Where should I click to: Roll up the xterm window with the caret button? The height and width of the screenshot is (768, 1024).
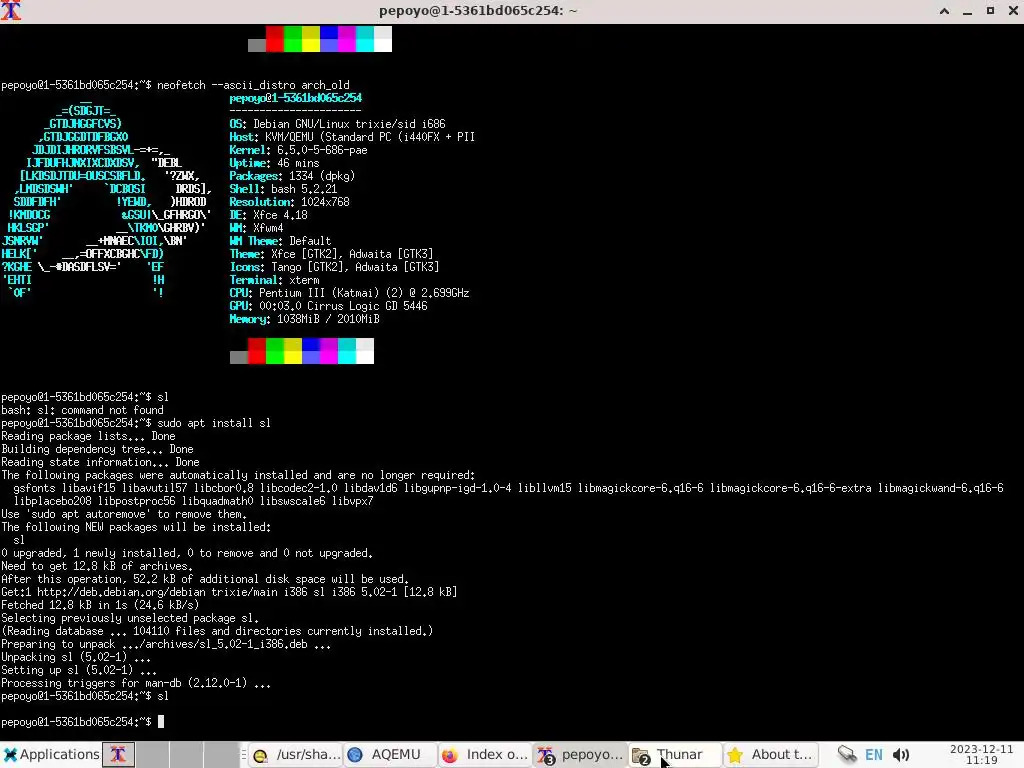coord(944,10)
